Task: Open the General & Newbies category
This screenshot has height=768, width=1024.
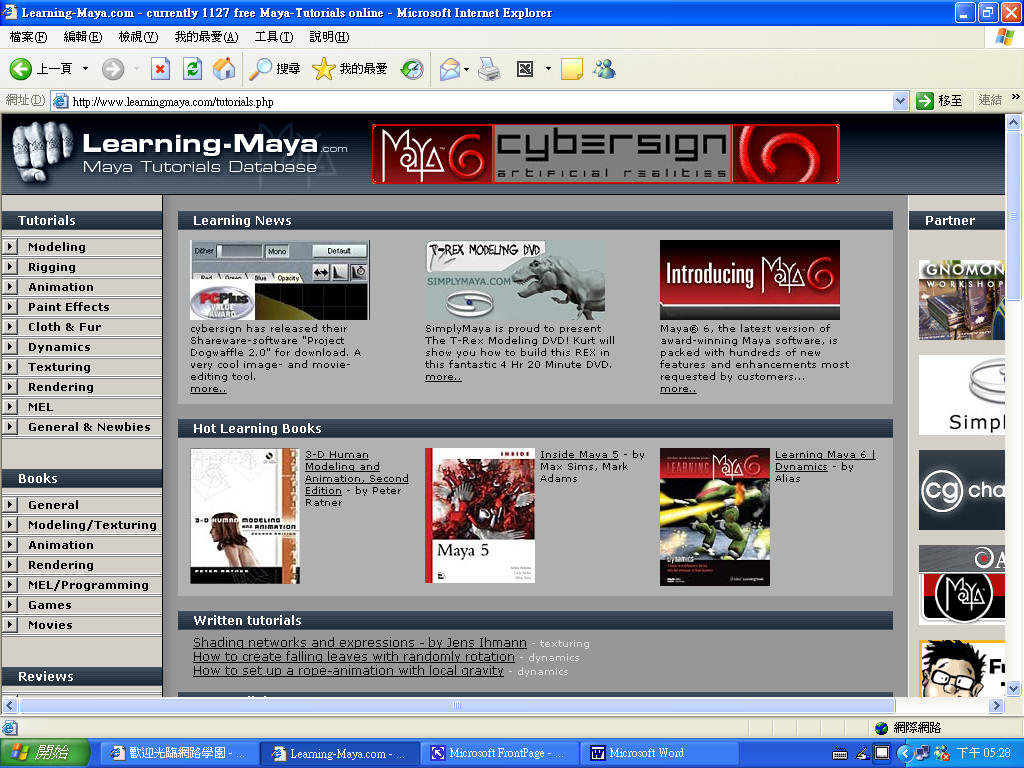Action: (x=89, y=426)
